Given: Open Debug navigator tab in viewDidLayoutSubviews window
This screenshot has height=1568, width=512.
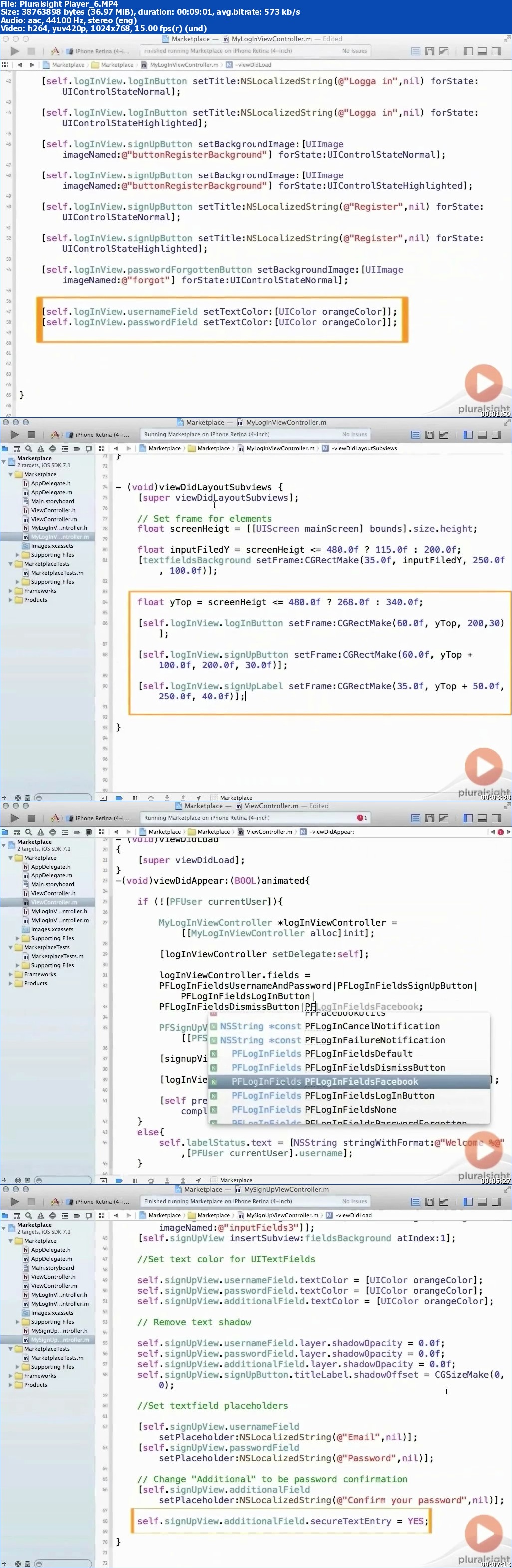Looking at the screenshot, I should pos(64,449).
